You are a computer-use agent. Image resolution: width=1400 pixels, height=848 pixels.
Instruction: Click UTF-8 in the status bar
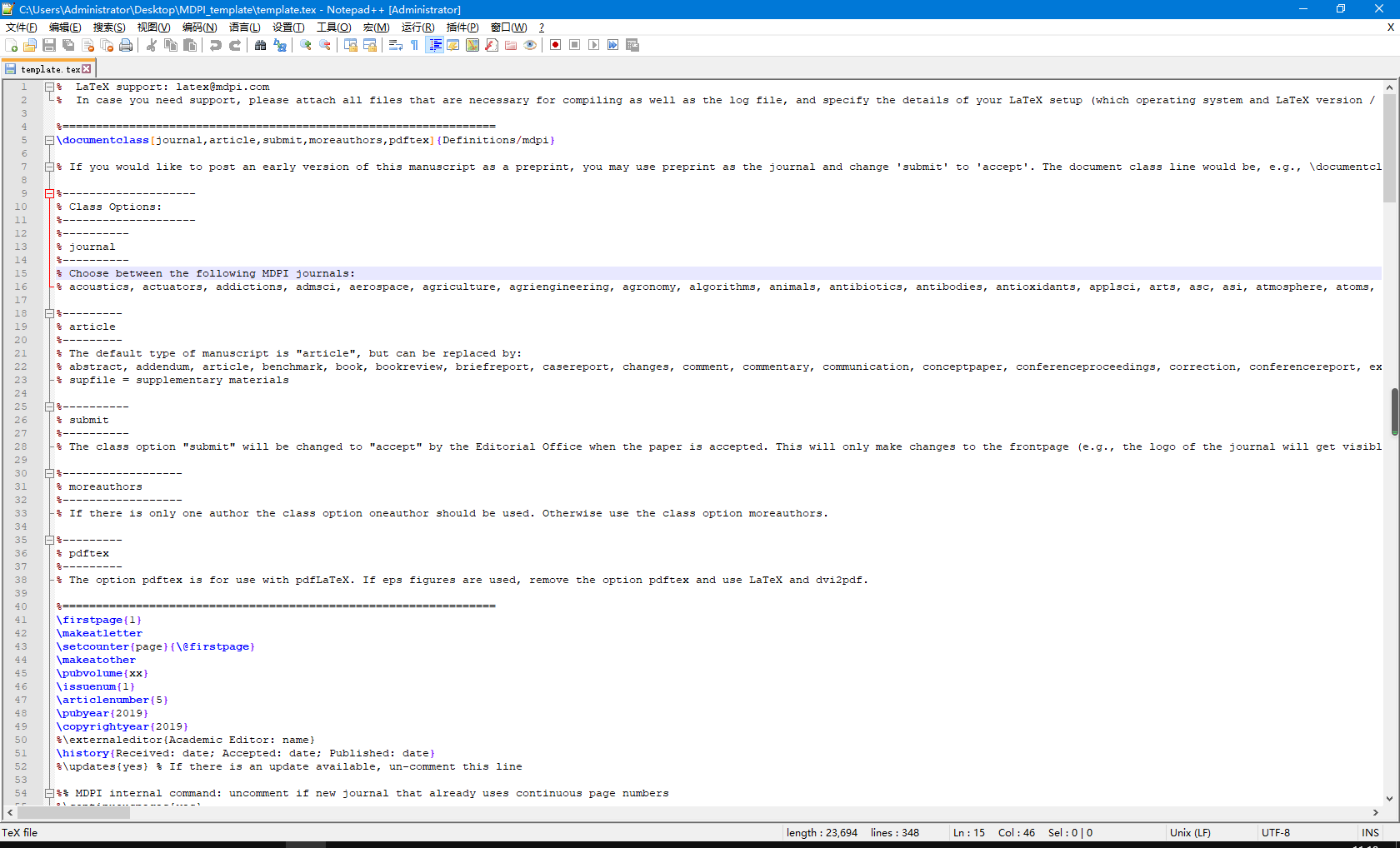pos(1275,832)
